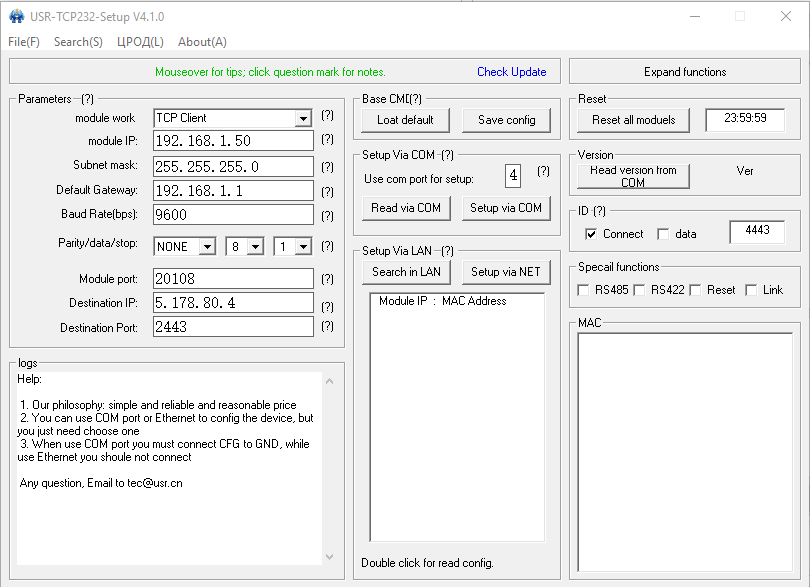810x587 pixels.
Task: Open the parity NONE dropdown
Action: (x=207, y=246)
